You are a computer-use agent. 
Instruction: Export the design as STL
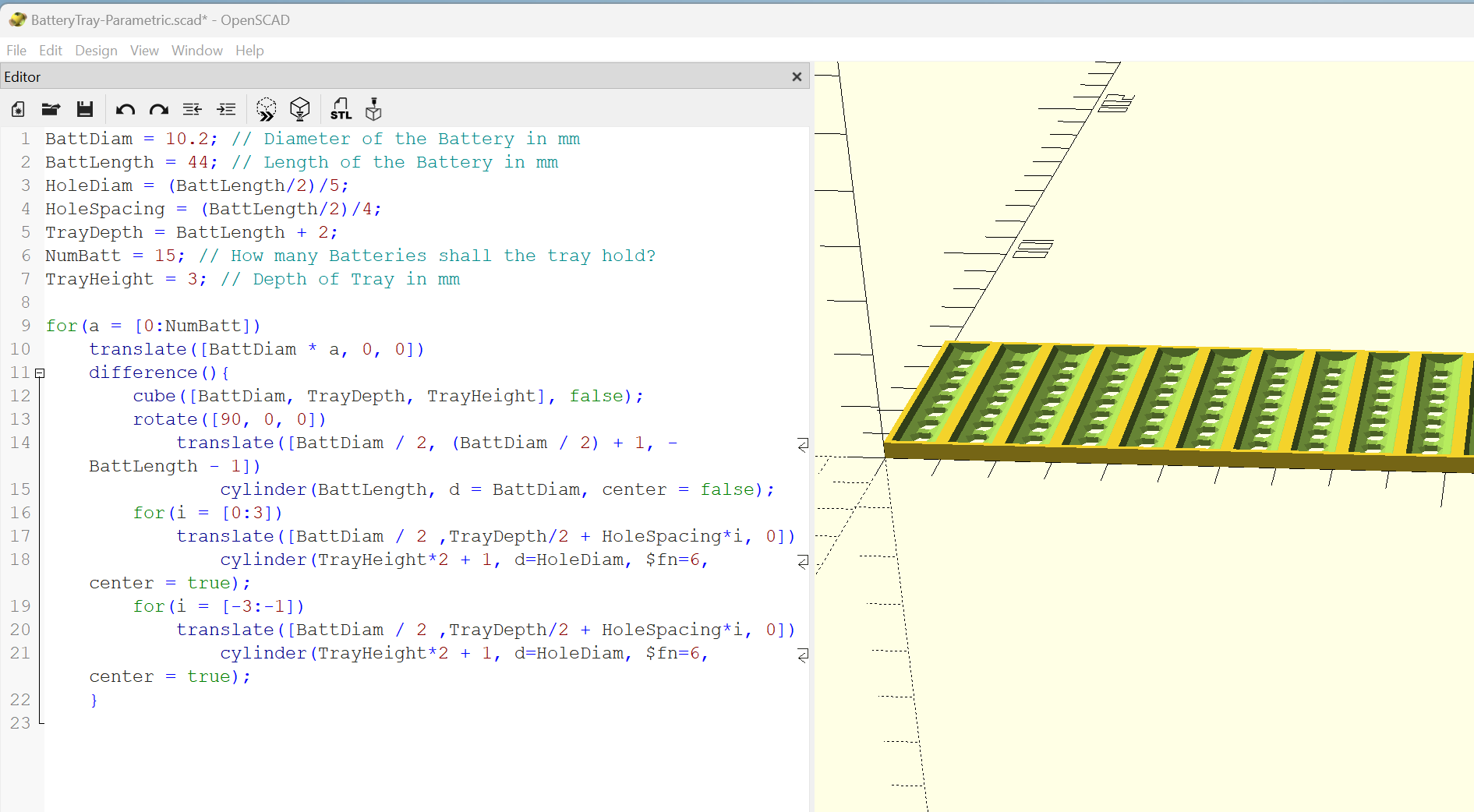coord(341,110)
